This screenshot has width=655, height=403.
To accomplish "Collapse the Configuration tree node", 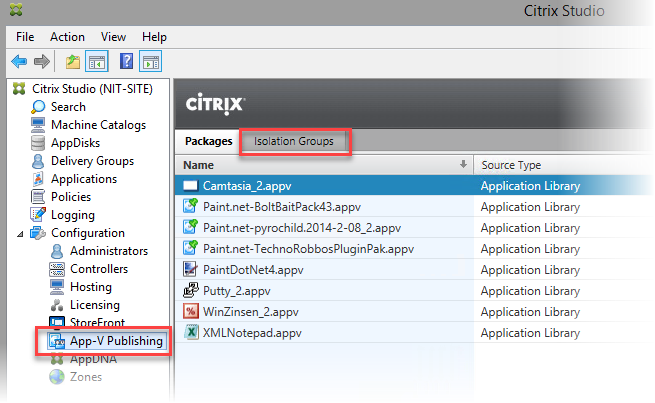I will coord(20,234).
